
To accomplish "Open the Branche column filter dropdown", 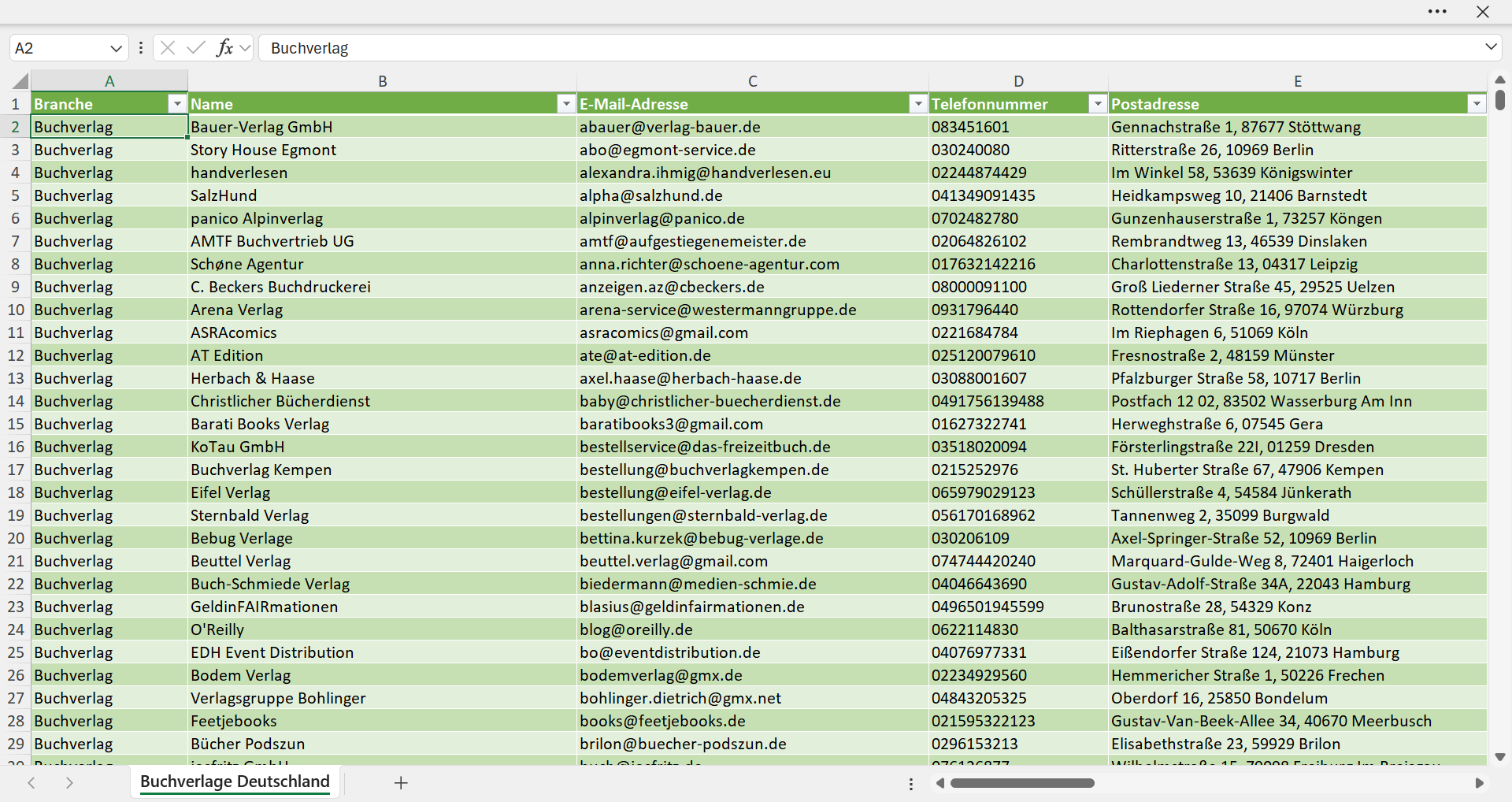I will [177, 104].
